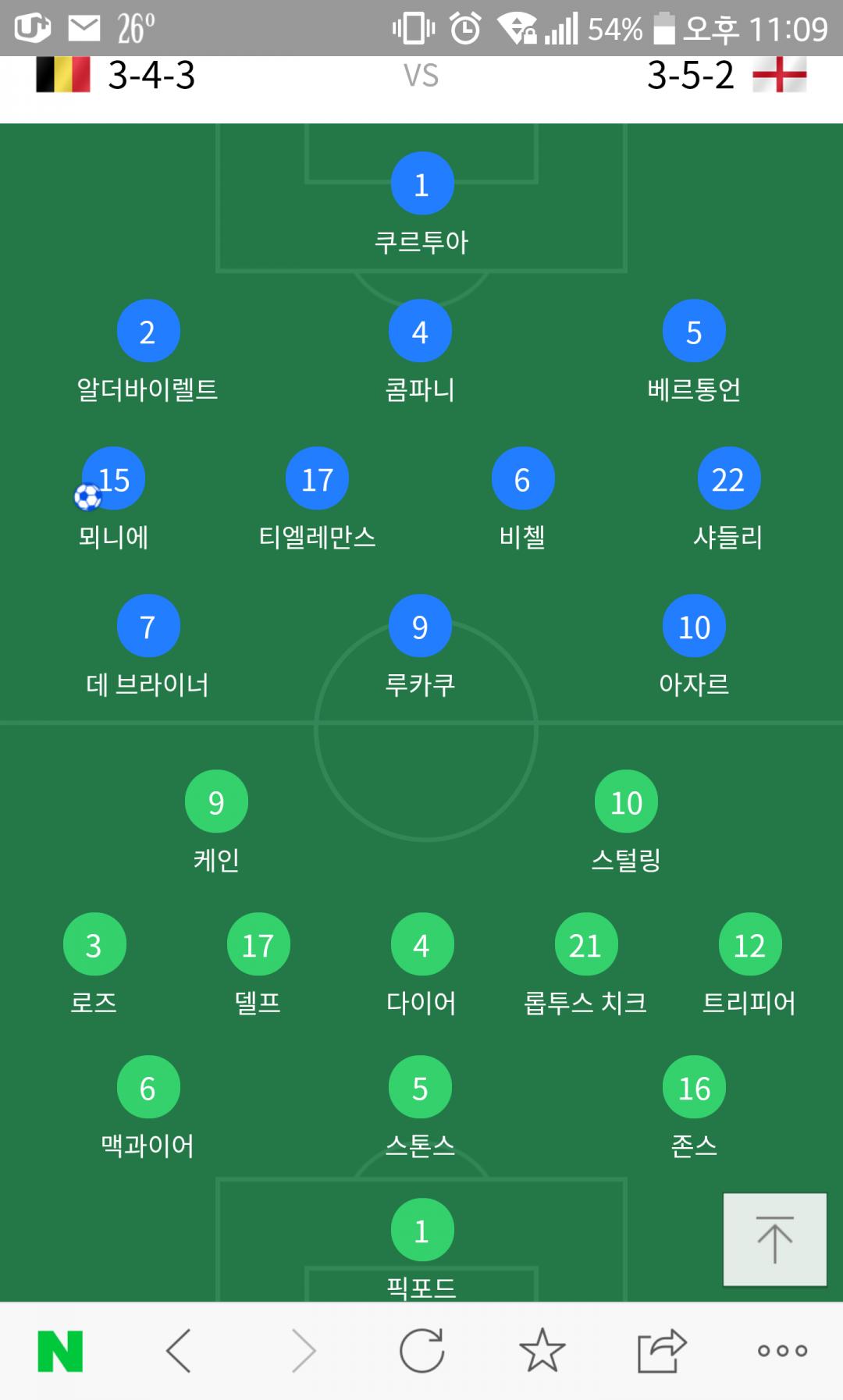The image size is (843, 1400).
Task: Tap the mail icon in status bar
Action: tap(84, 29)
